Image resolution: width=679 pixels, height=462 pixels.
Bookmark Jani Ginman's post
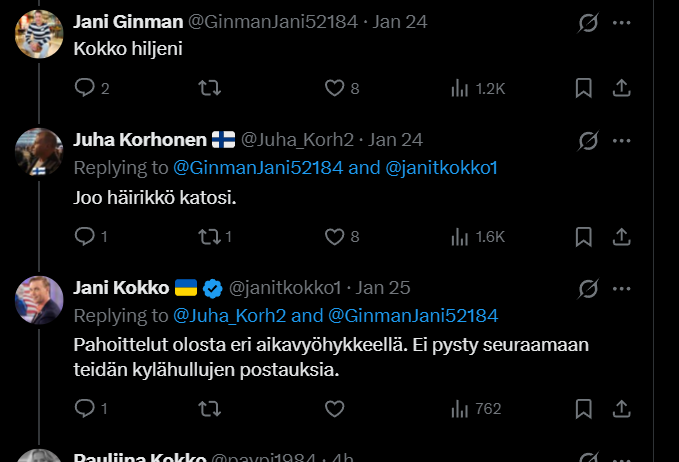pyautogui.click(x=584, y=89)
